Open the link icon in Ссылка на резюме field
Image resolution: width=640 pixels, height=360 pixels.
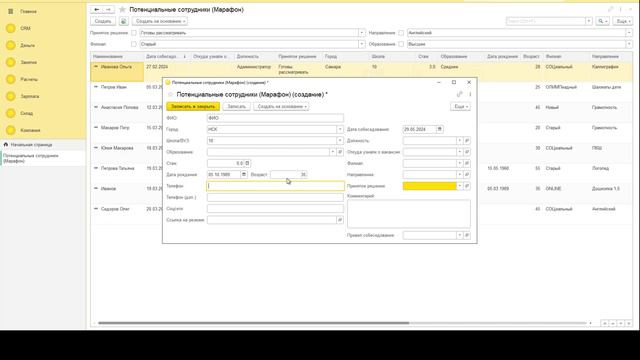tap(340, 220)
